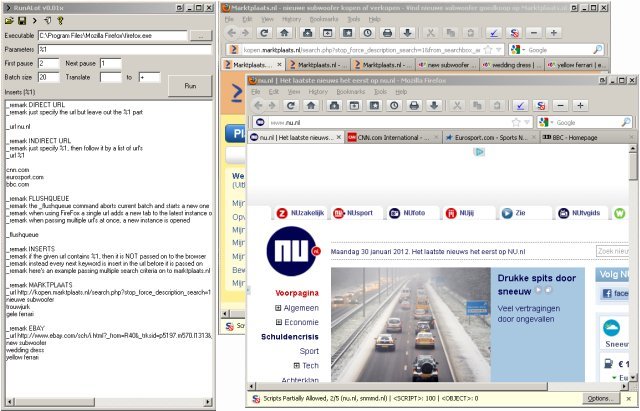
Task: Click the Batch size input field
Action: [48, 76]
